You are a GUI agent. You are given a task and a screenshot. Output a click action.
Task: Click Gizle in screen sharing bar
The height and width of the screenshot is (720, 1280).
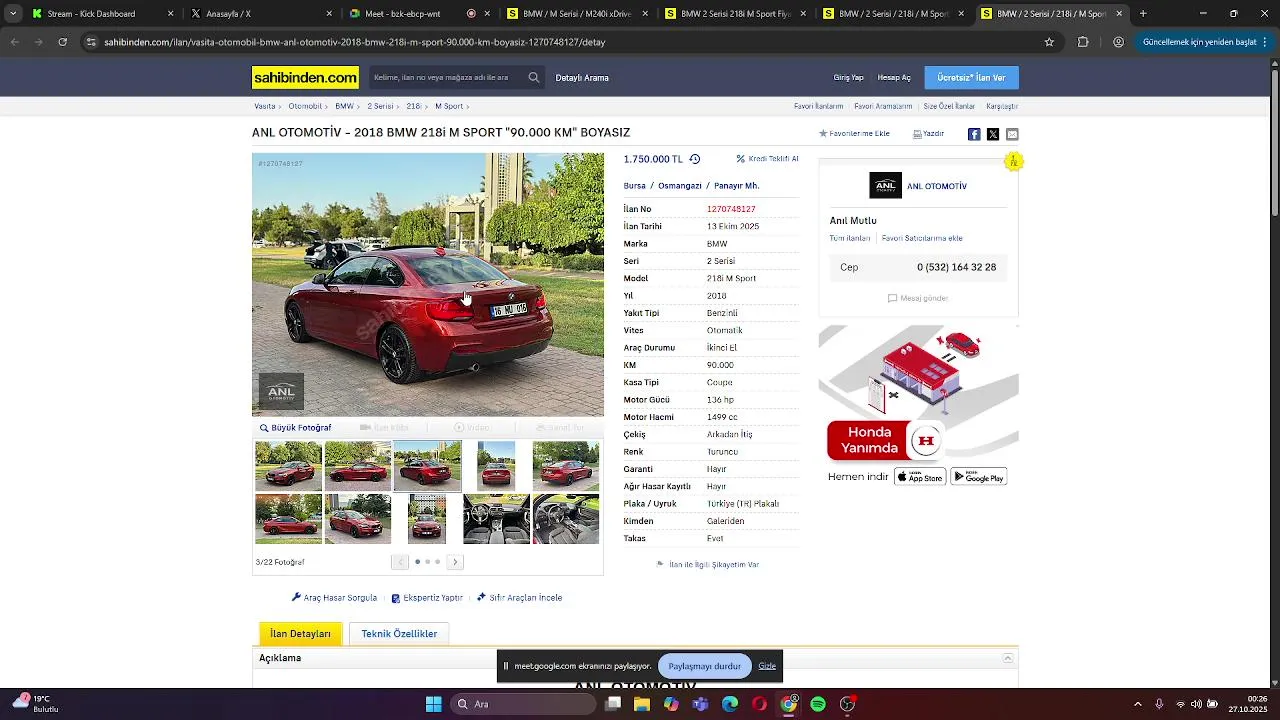[x=767, y=666]
